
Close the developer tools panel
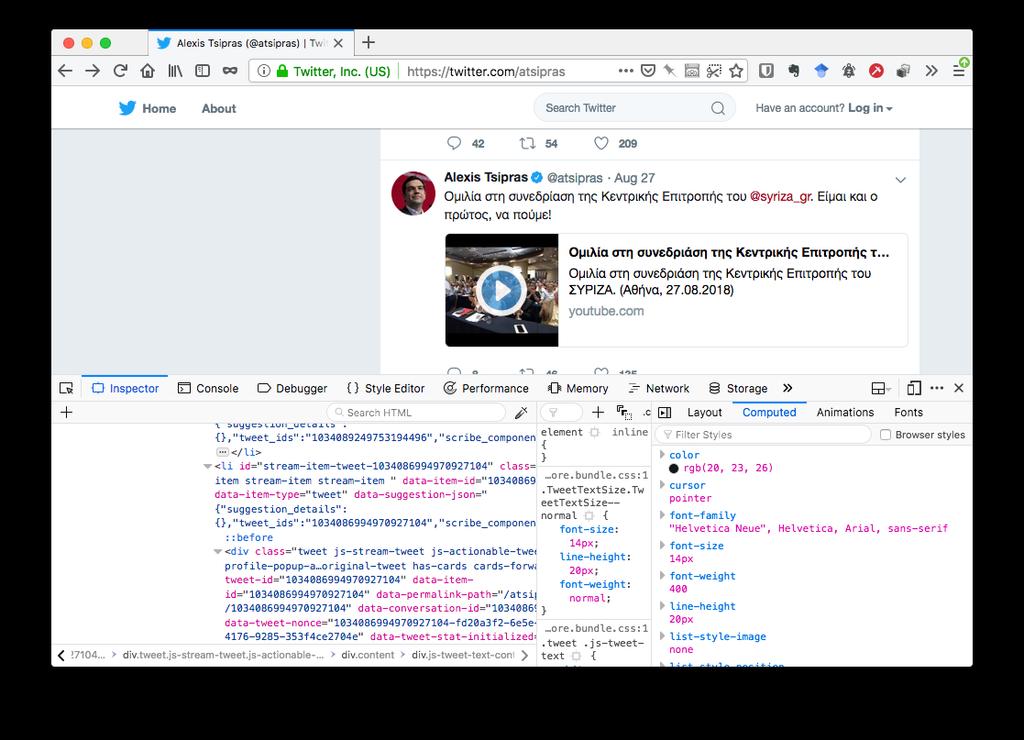click(x=959, y=388)
